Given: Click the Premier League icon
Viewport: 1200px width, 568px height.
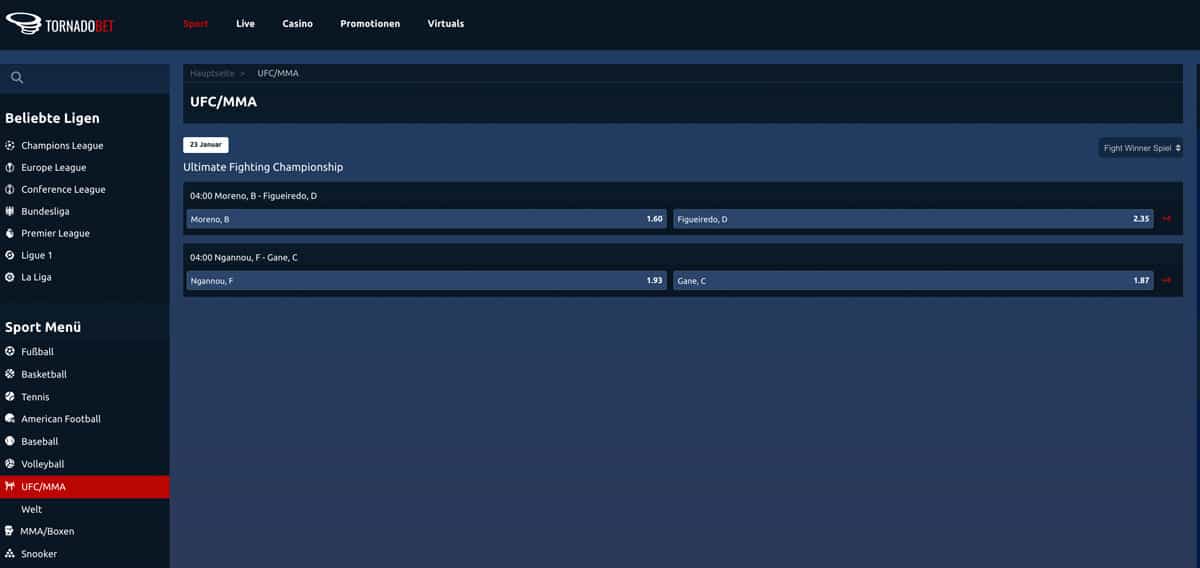Looking at the screenshot, I should point(10,233).
